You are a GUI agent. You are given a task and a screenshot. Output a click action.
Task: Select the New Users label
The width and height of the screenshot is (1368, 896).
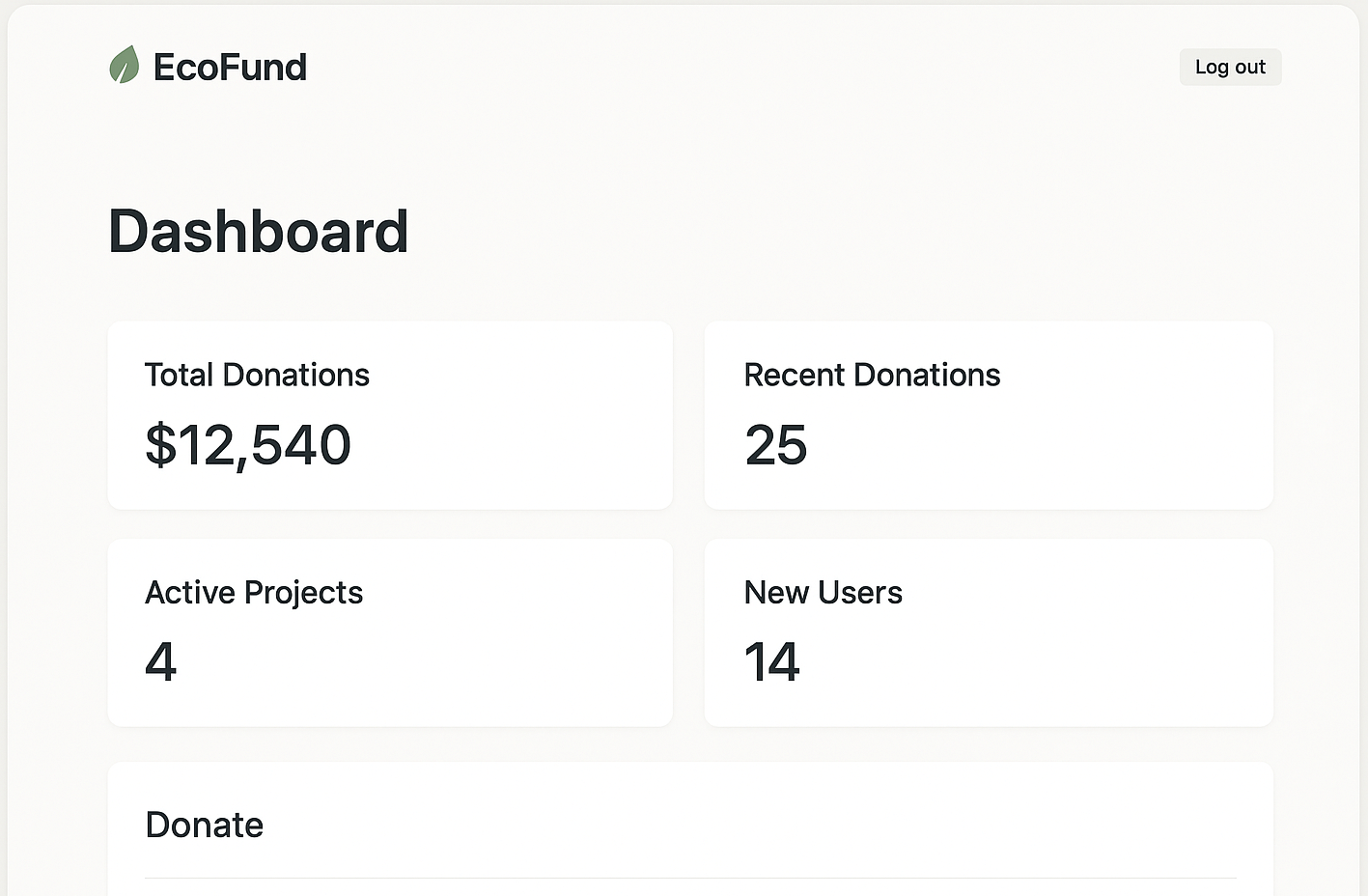(x=823, y=592)
